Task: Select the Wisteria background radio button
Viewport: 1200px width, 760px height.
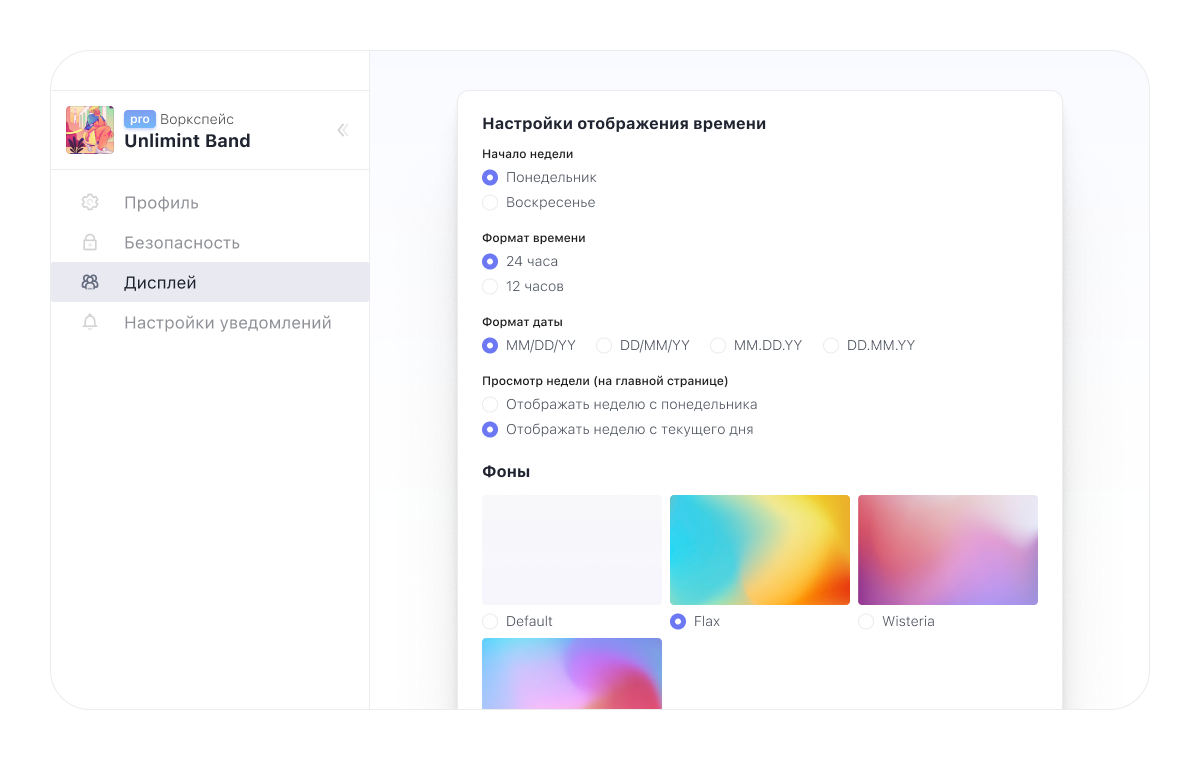Action: [x=866, y=621]
